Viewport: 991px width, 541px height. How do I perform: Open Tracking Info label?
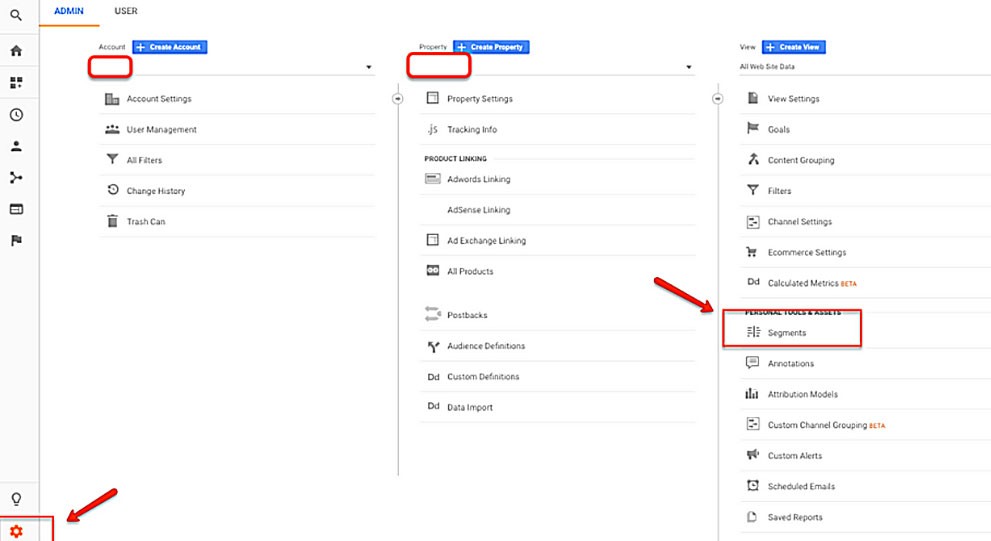[471, 130]
